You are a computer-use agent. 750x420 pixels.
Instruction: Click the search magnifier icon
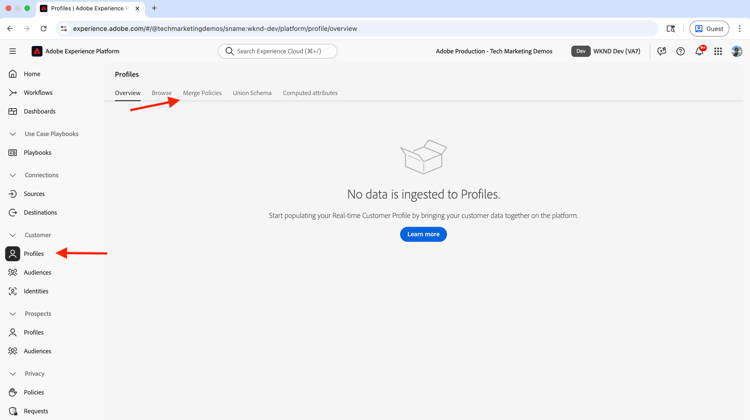230,51
